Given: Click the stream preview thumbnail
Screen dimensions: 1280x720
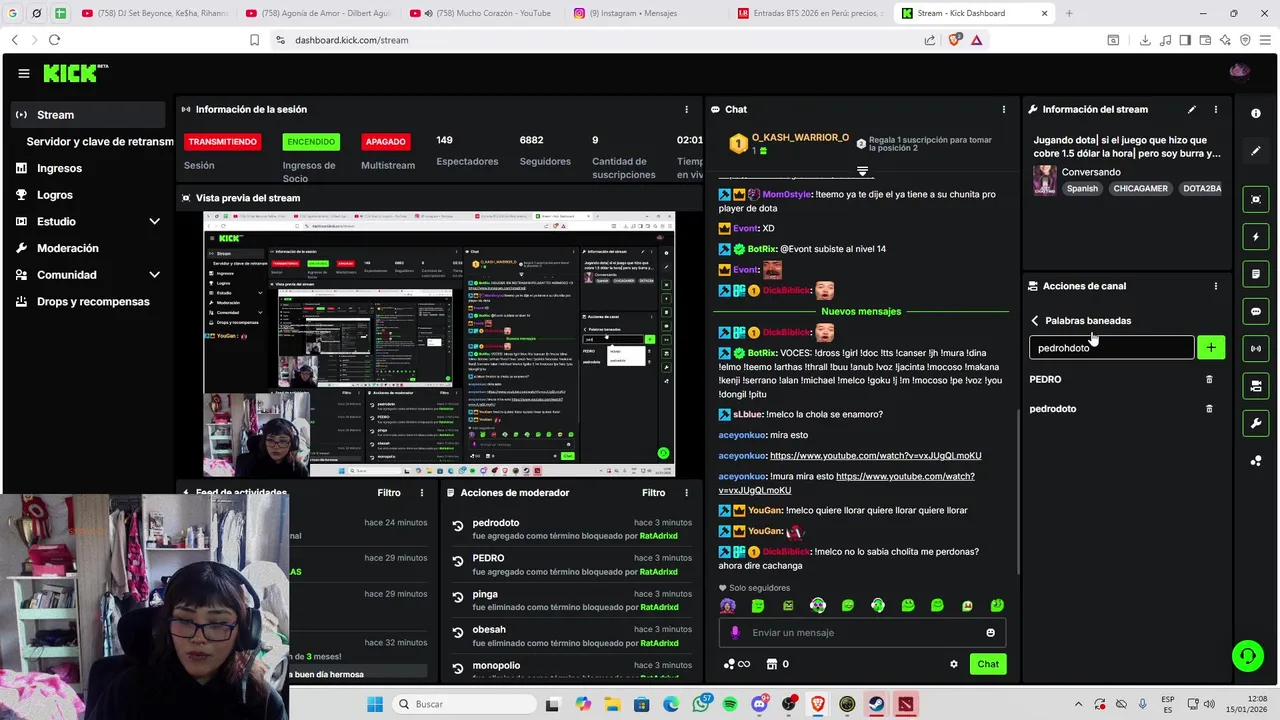Looking at the screenshot, I should coord(439,344).
